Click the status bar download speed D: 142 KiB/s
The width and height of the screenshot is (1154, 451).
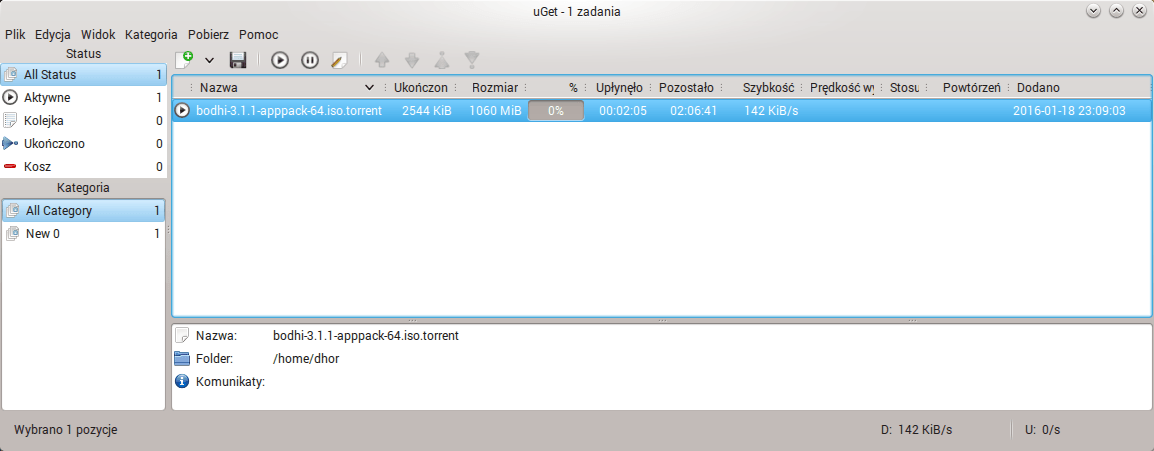(916, 430)
